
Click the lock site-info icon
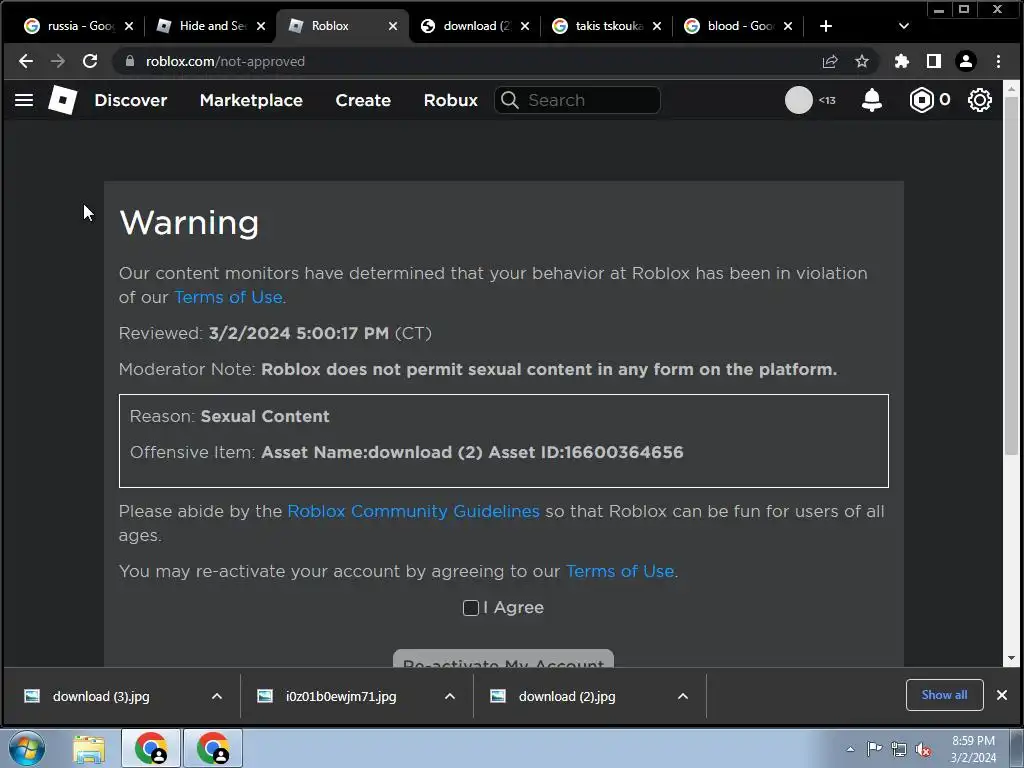(x=129, y=61)
